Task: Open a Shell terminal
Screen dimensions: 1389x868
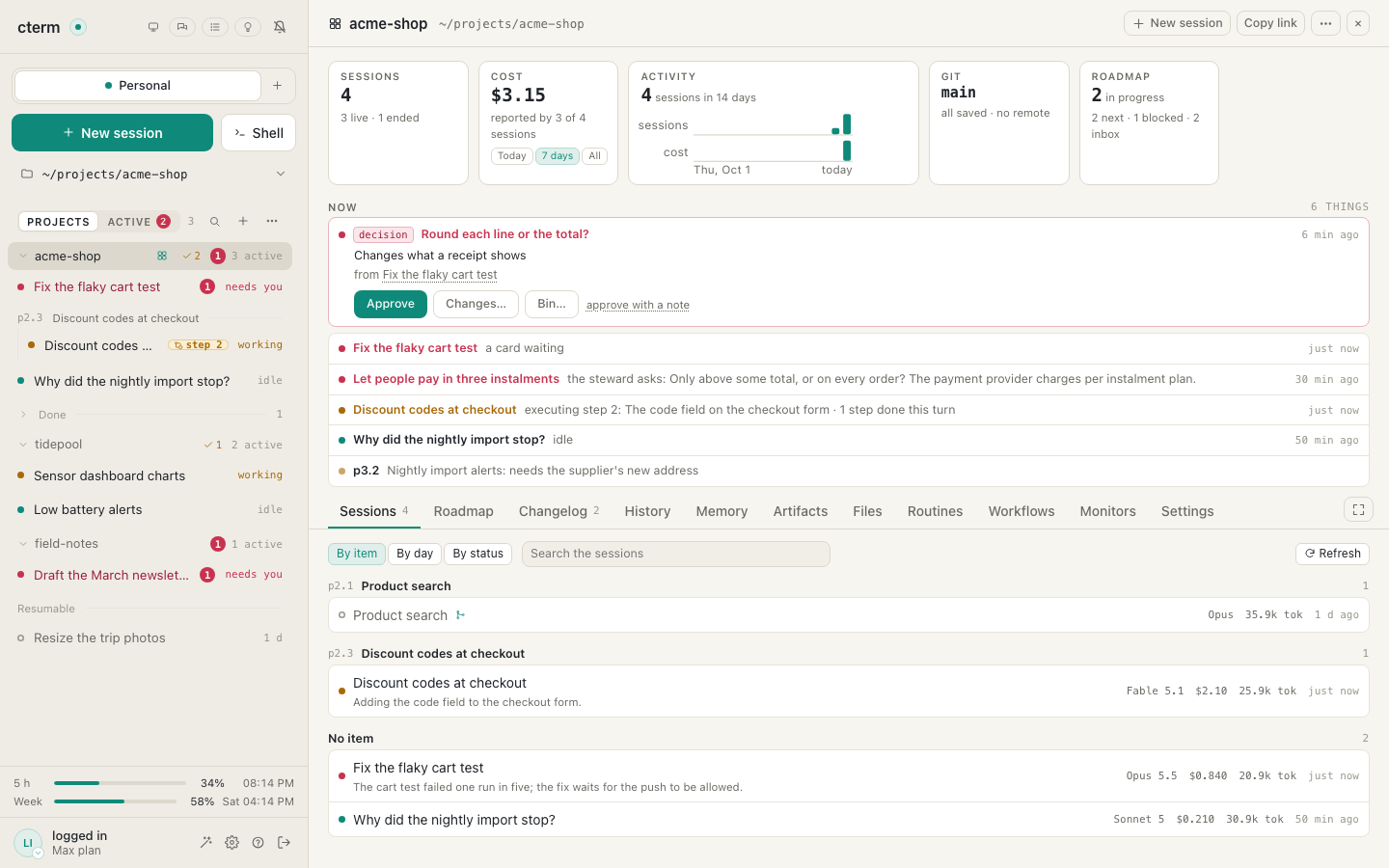Action: [259, 133]
